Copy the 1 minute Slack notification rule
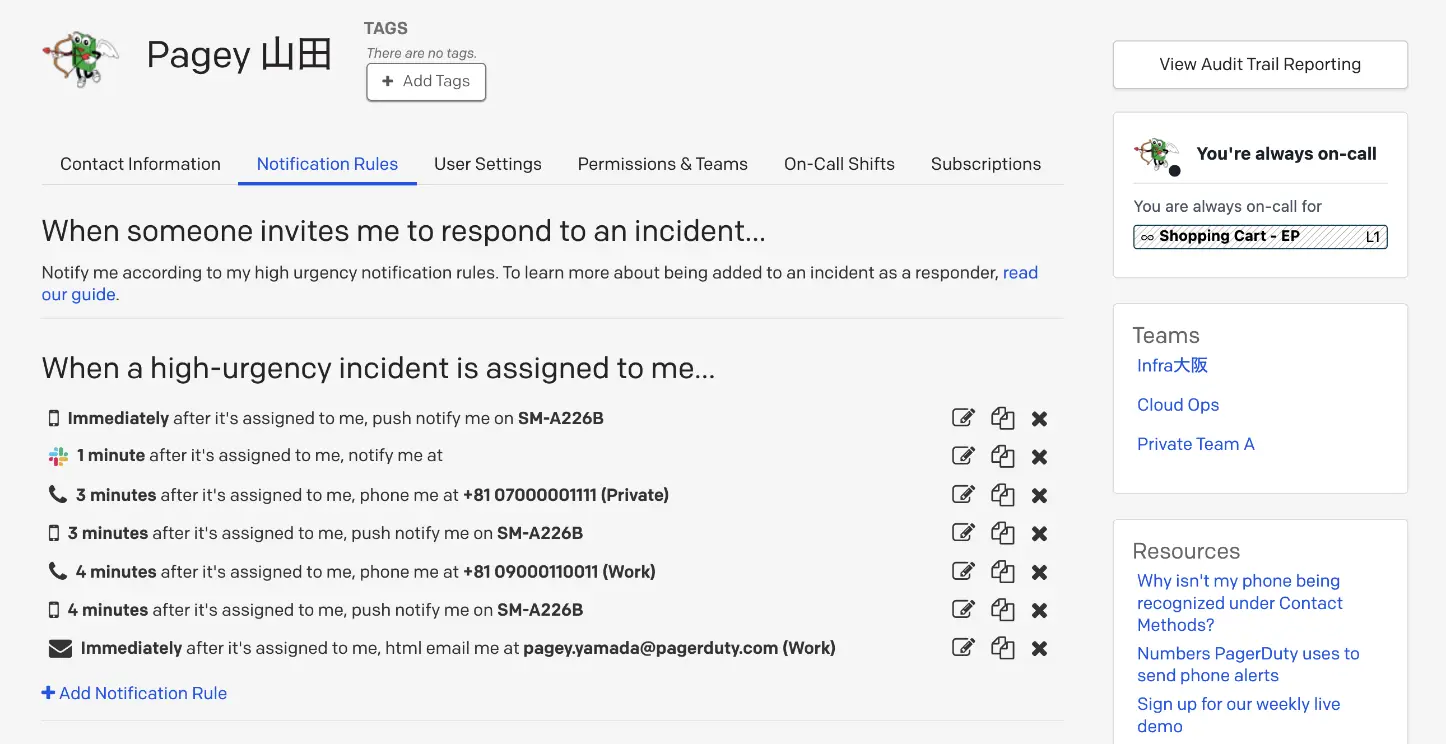1446x744 pixels. 1002,456
